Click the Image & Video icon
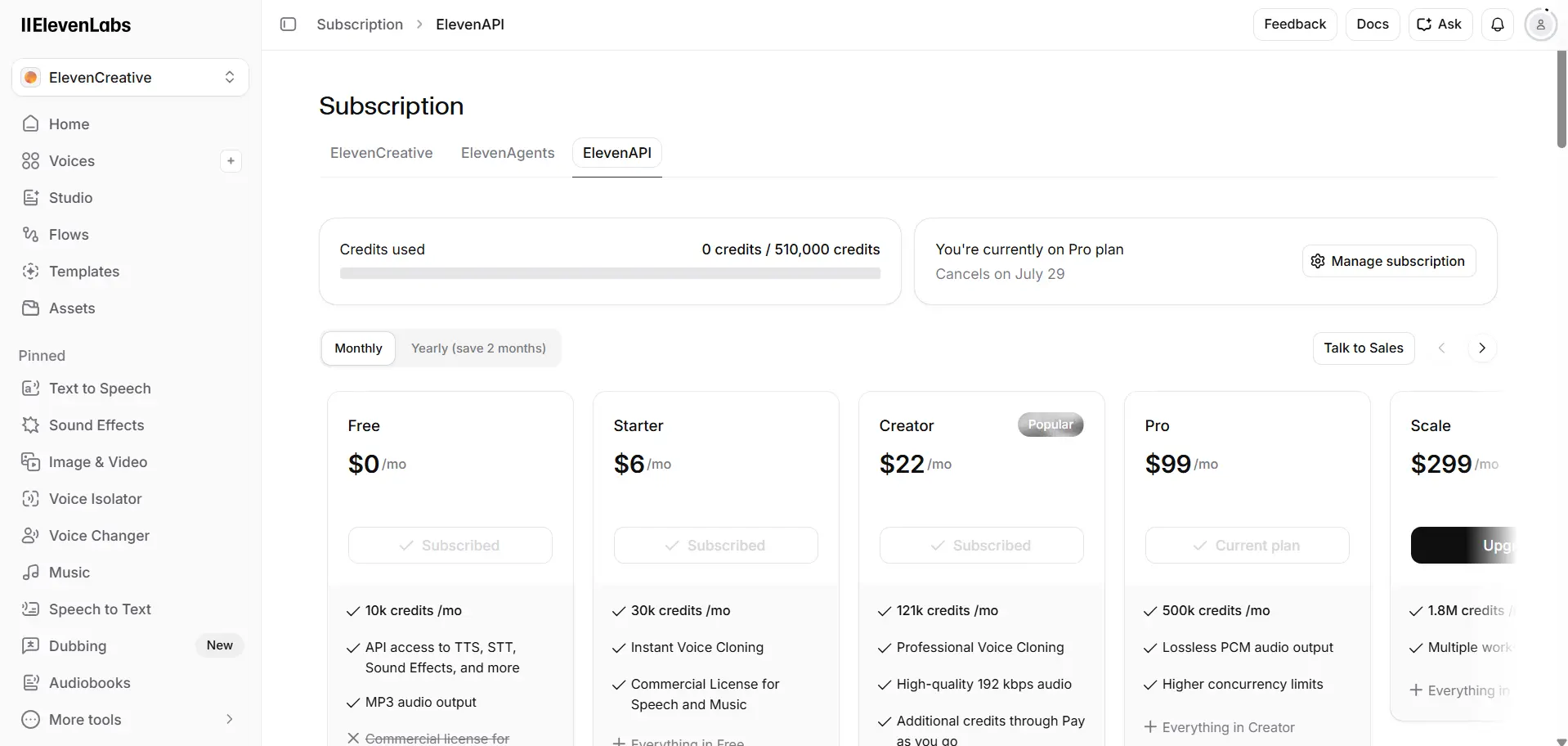Image resolution: width=1568 pixels, height=746 pixels. pyautogui.click(x=31, y=462)
